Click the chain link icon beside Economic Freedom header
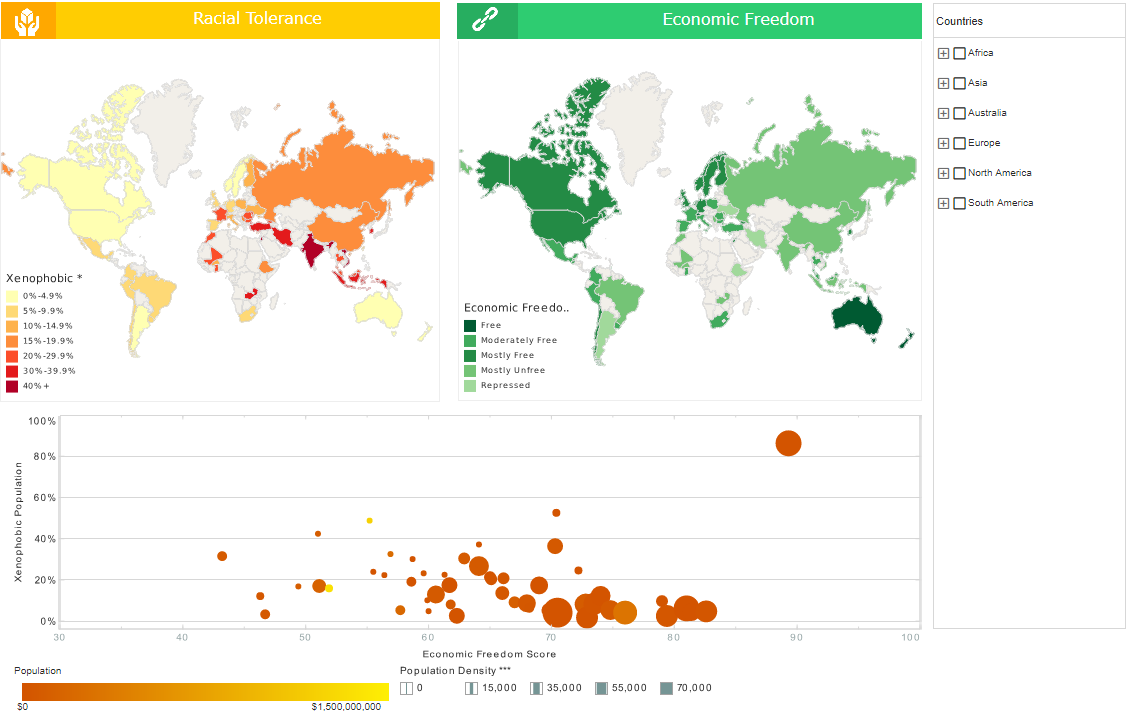 [486, 19]
